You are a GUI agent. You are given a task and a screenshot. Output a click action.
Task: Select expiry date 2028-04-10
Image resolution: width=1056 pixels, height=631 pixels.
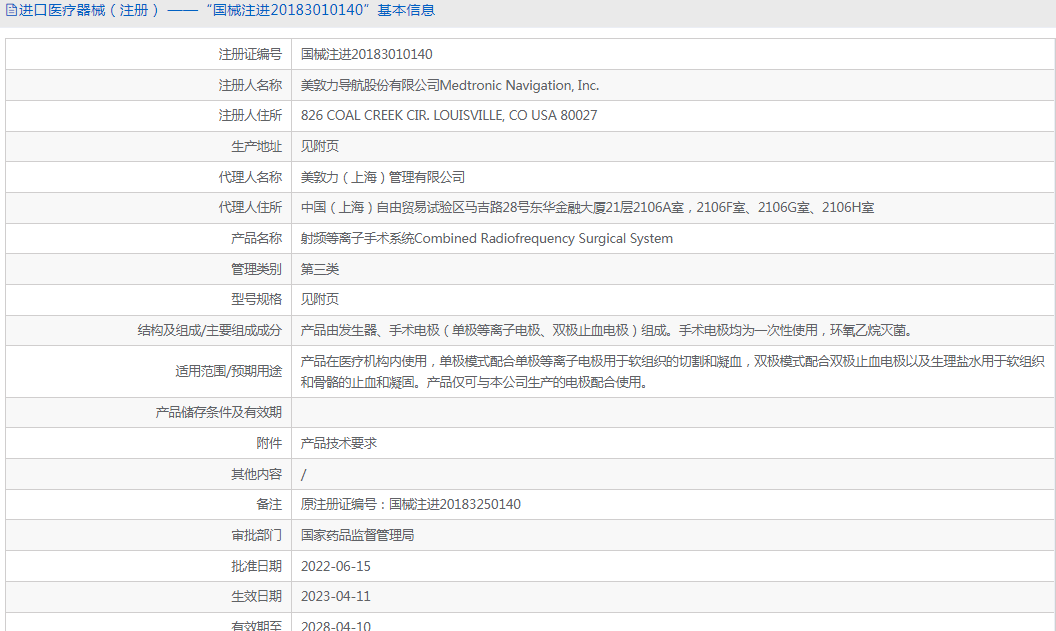pyautogui.click(x=335, y=626)
